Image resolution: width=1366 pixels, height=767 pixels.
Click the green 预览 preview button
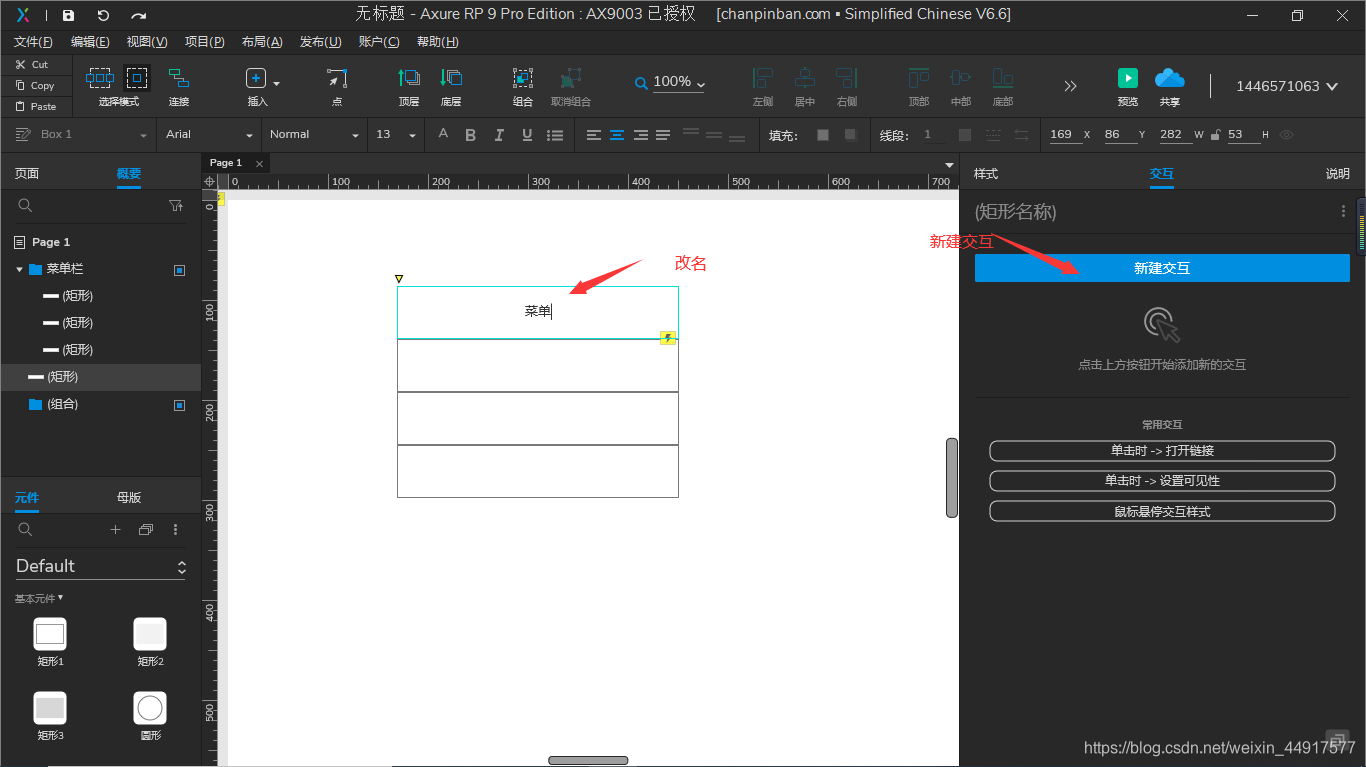click(x=1128, y=78)
